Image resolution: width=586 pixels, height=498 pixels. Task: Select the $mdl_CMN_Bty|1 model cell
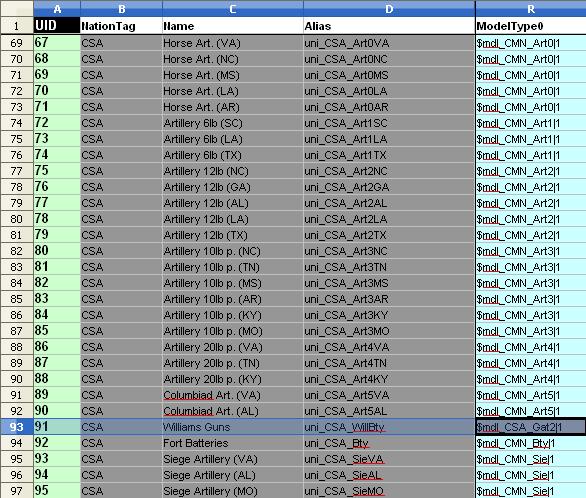click(x=531, y=443)
